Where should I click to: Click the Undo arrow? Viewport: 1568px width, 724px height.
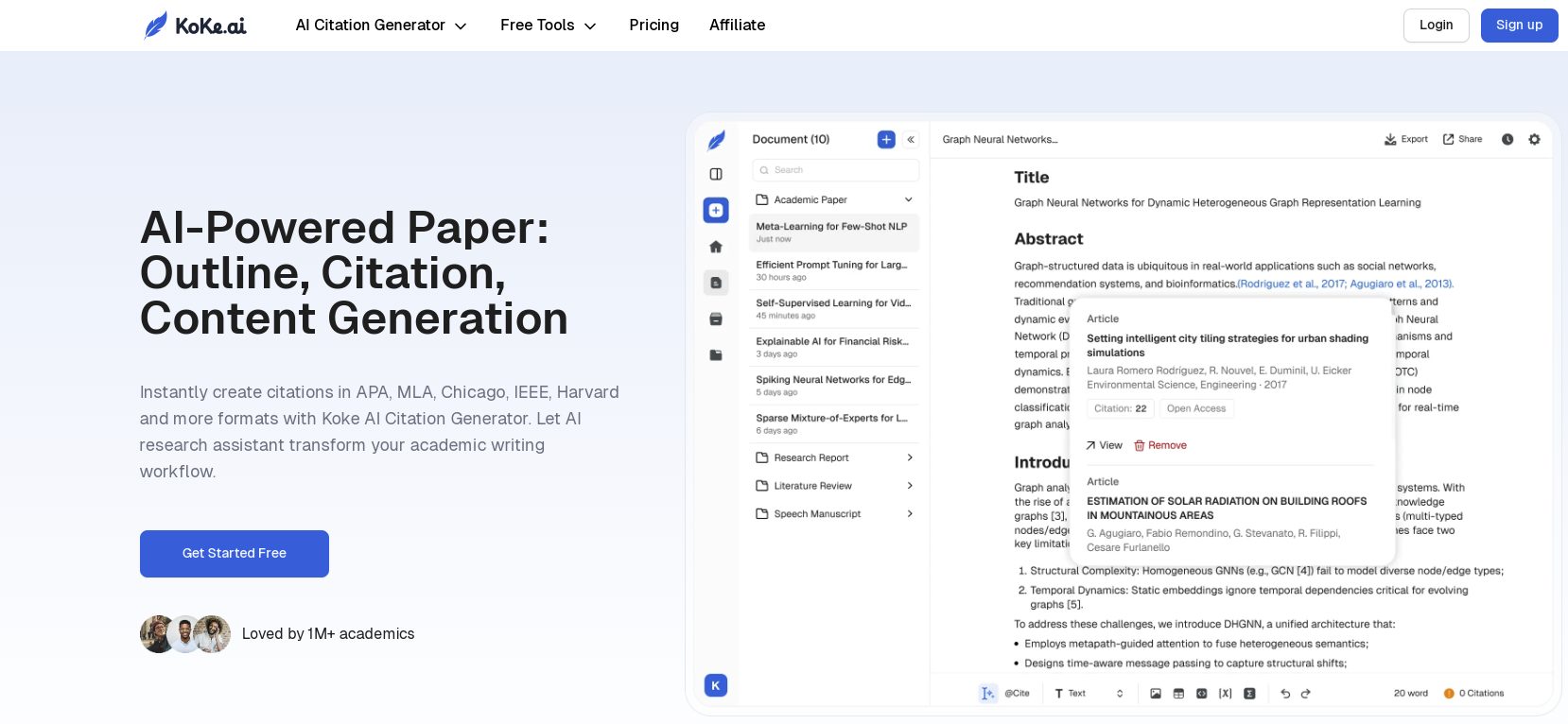click(1285, 694)
